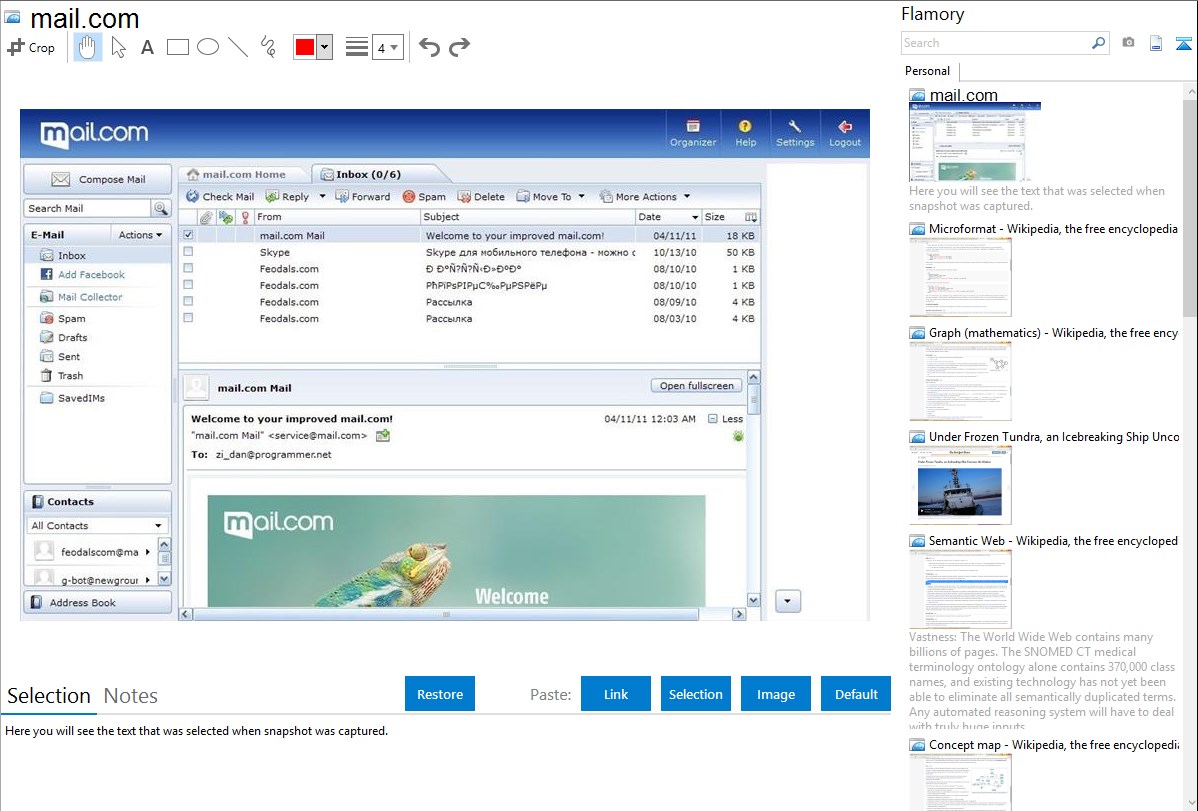Open mail.com Help
This screenshot has height=811, width=1198.
(x=745, y=133)
